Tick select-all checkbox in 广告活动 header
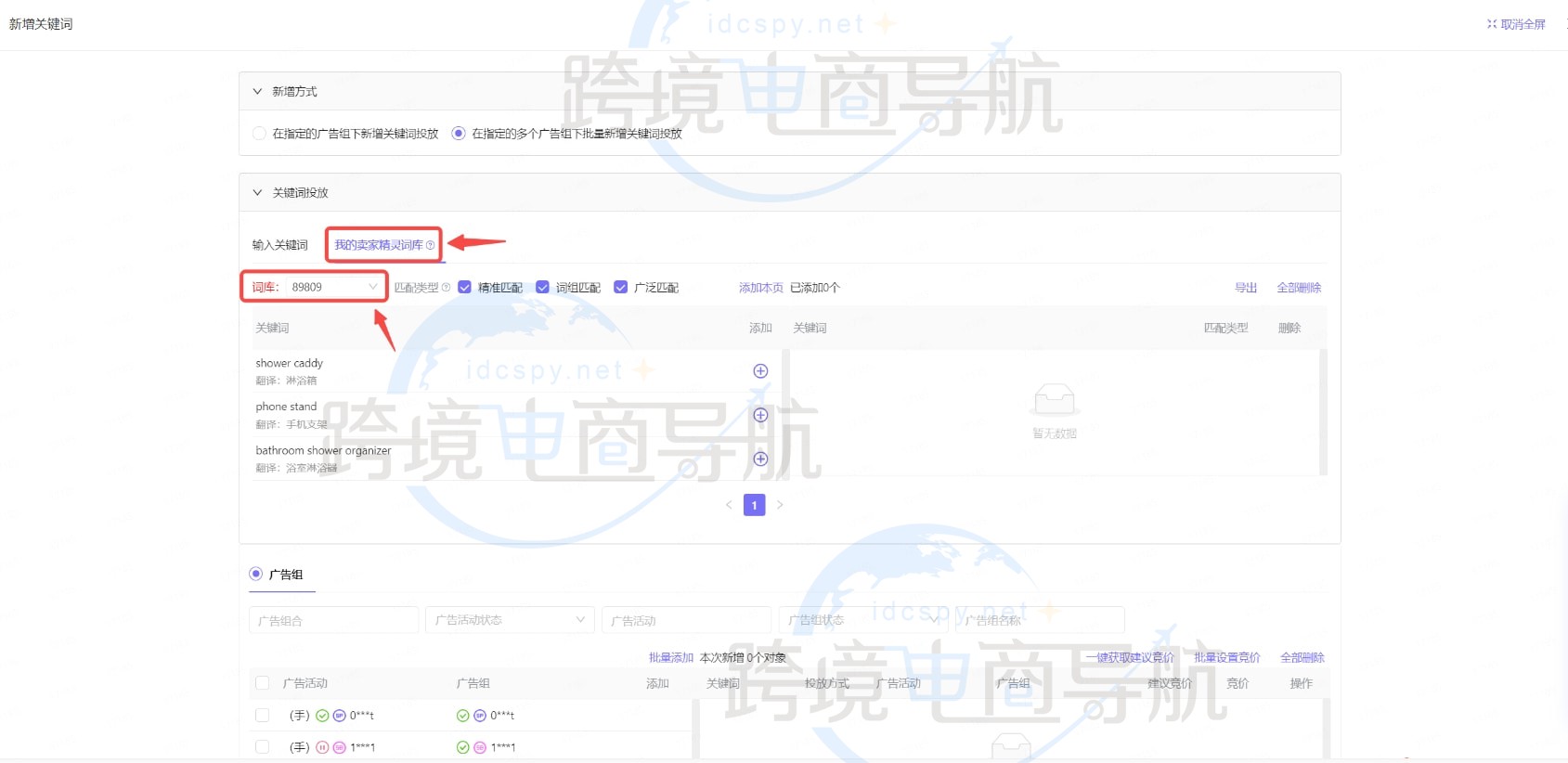This screenshot has height=763, width=1568. [x=262, y=683]
